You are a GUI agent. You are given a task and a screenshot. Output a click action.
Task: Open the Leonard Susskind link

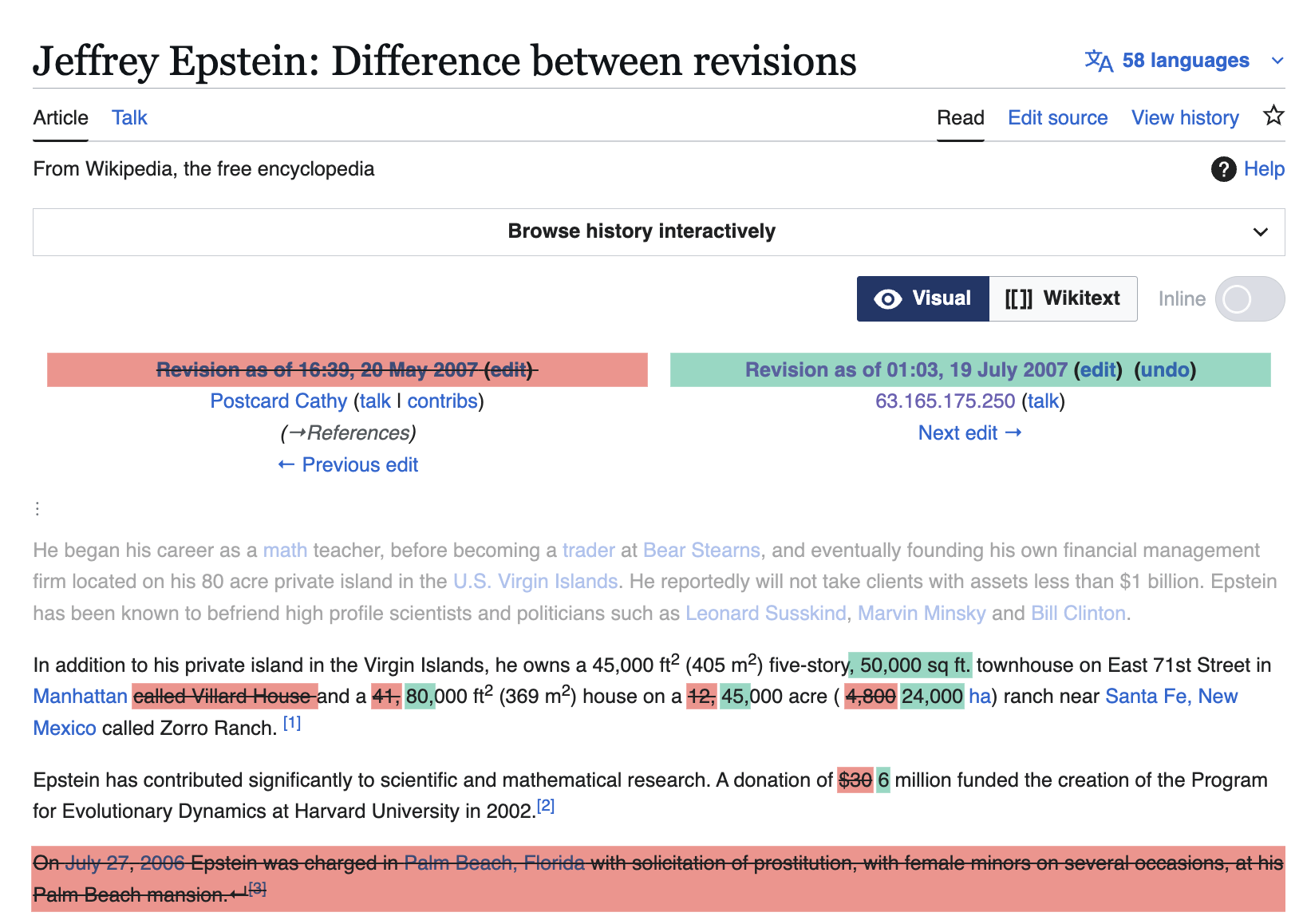[766, 614]
